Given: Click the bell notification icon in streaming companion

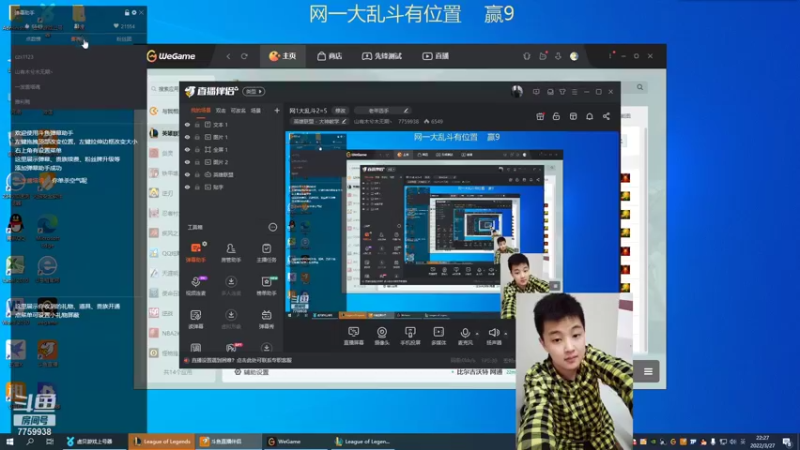Looking at the screenshot, I should [589, 116].
